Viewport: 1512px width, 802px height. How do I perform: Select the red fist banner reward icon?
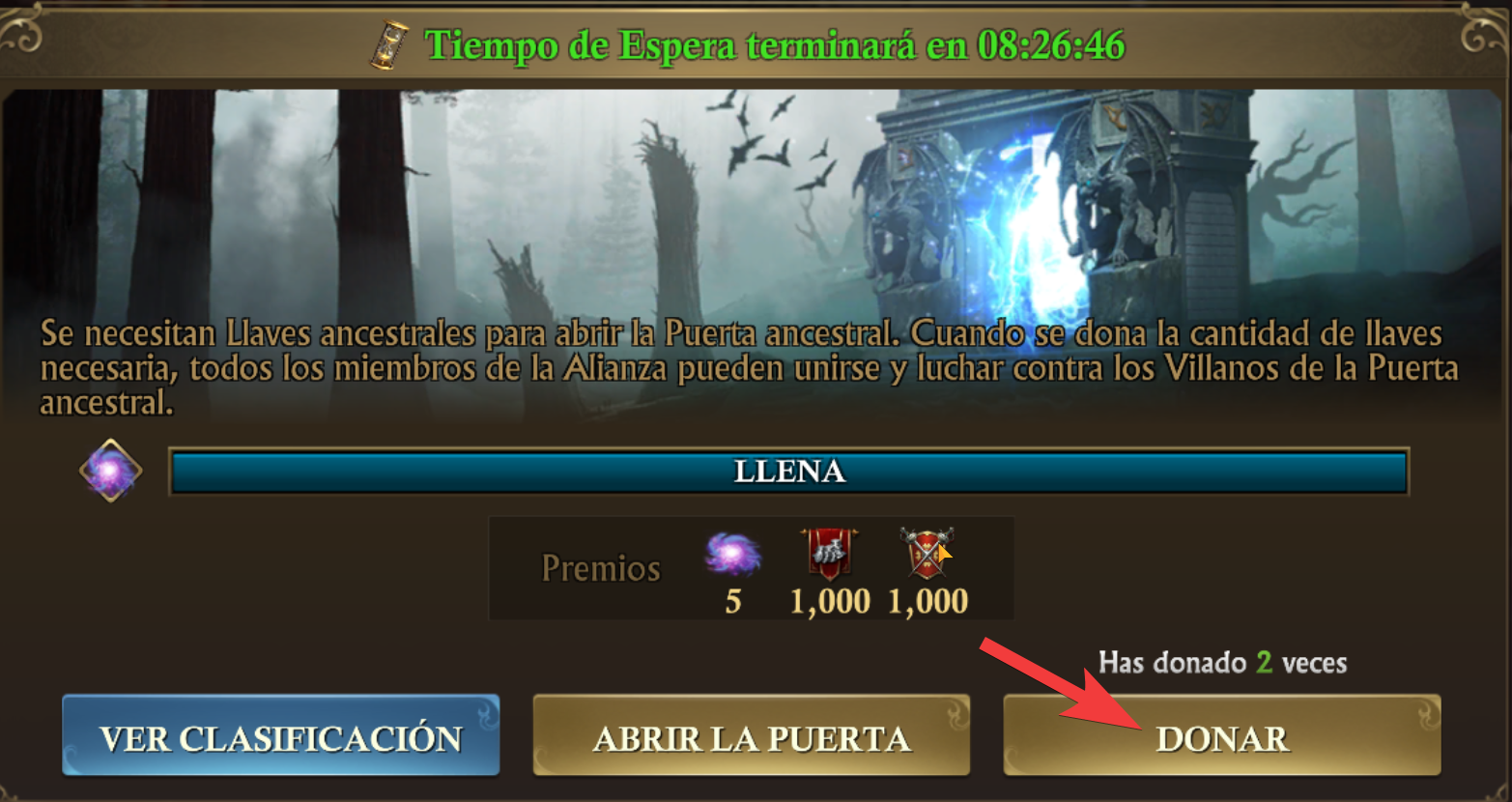click(829, 554)
